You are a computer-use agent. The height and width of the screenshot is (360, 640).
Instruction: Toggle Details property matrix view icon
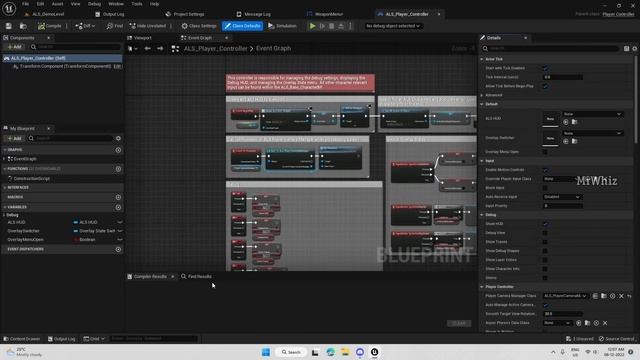click(627, 49)
